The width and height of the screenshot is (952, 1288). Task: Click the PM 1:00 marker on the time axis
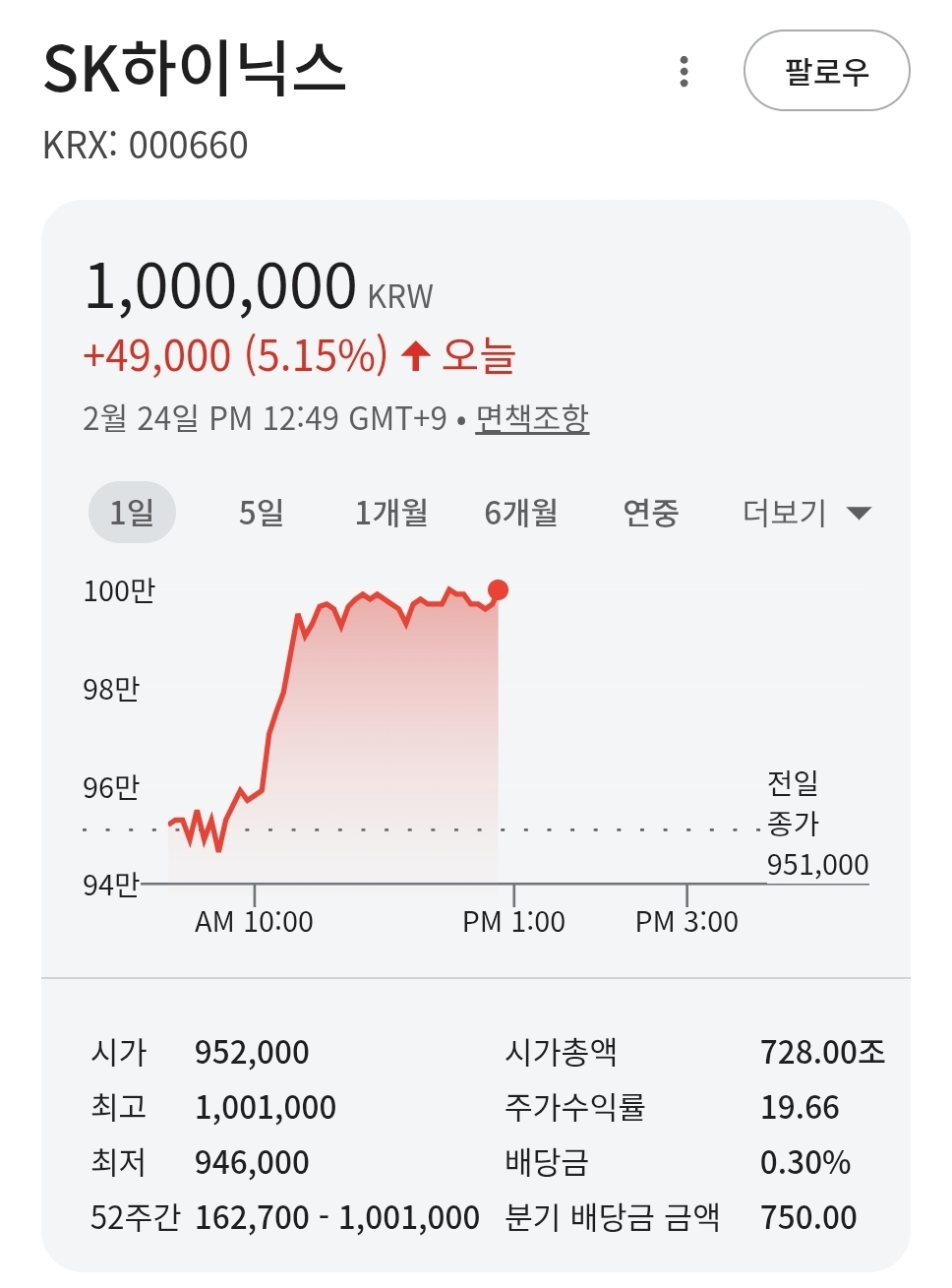(x=513, y=921)
